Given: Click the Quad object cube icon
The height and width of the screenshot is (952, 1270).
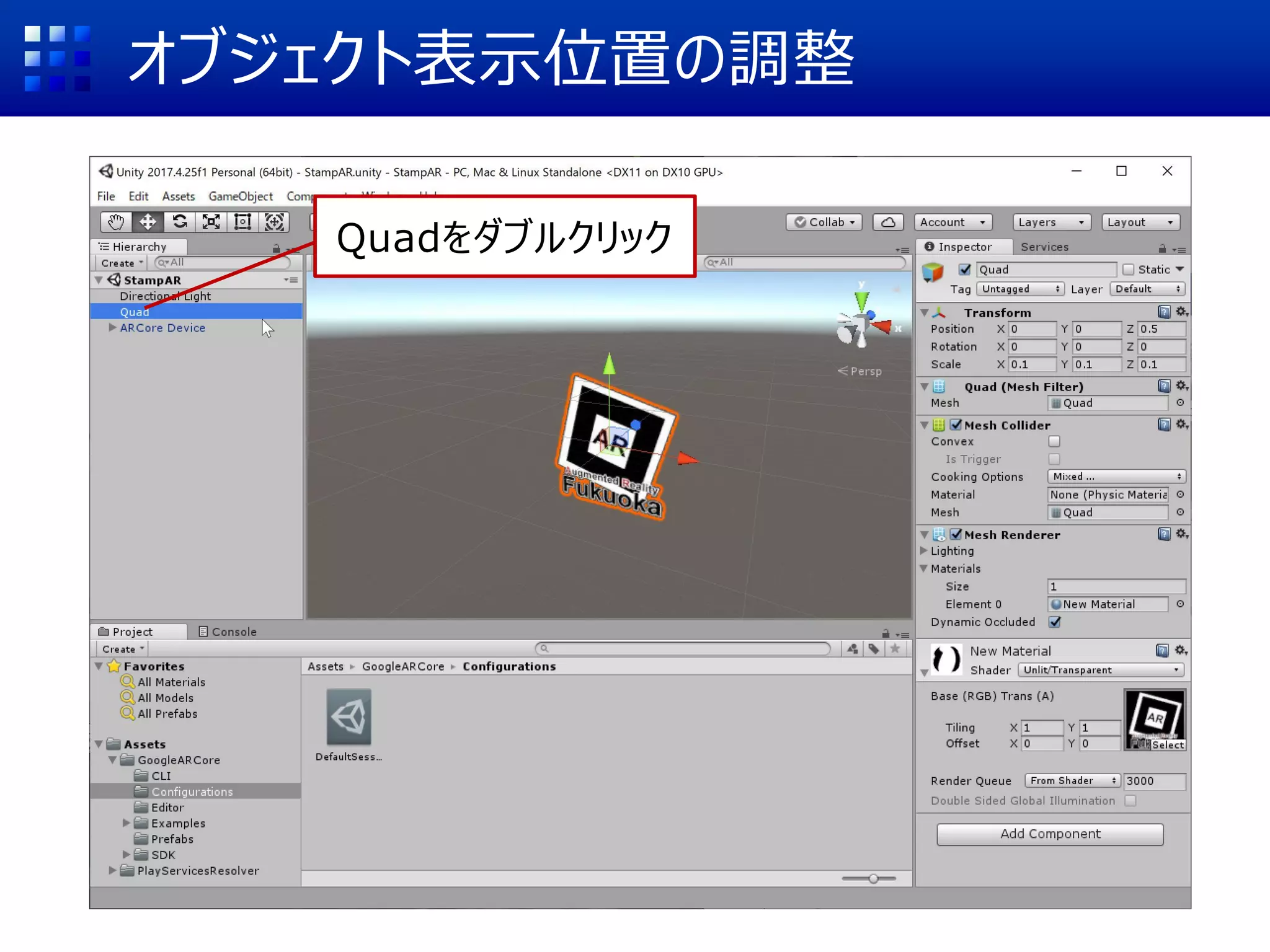Looking at the screenshot, I should 932,271.
